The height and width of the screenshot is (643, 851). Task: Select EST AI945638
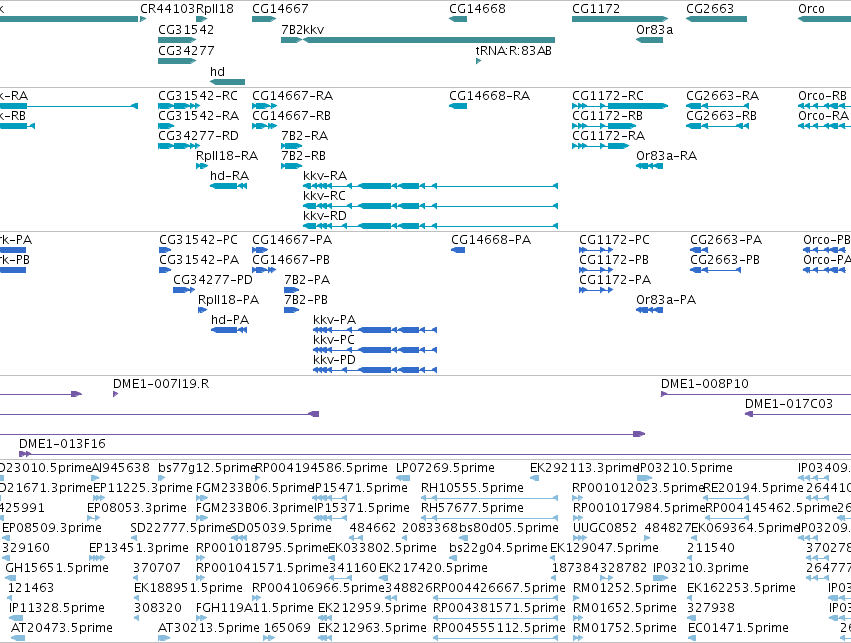tap(96, 478)
